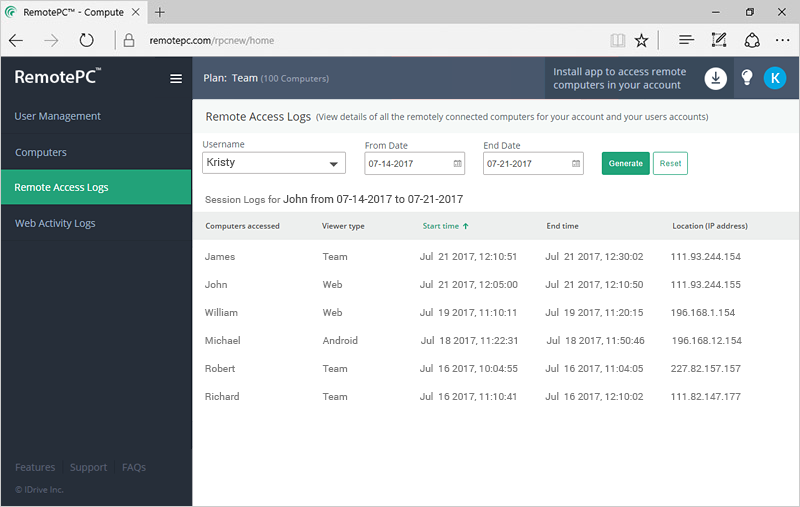Viewport: 800px width, 507px height.
Task: Open reading view book icon
Action: (617, 40)
